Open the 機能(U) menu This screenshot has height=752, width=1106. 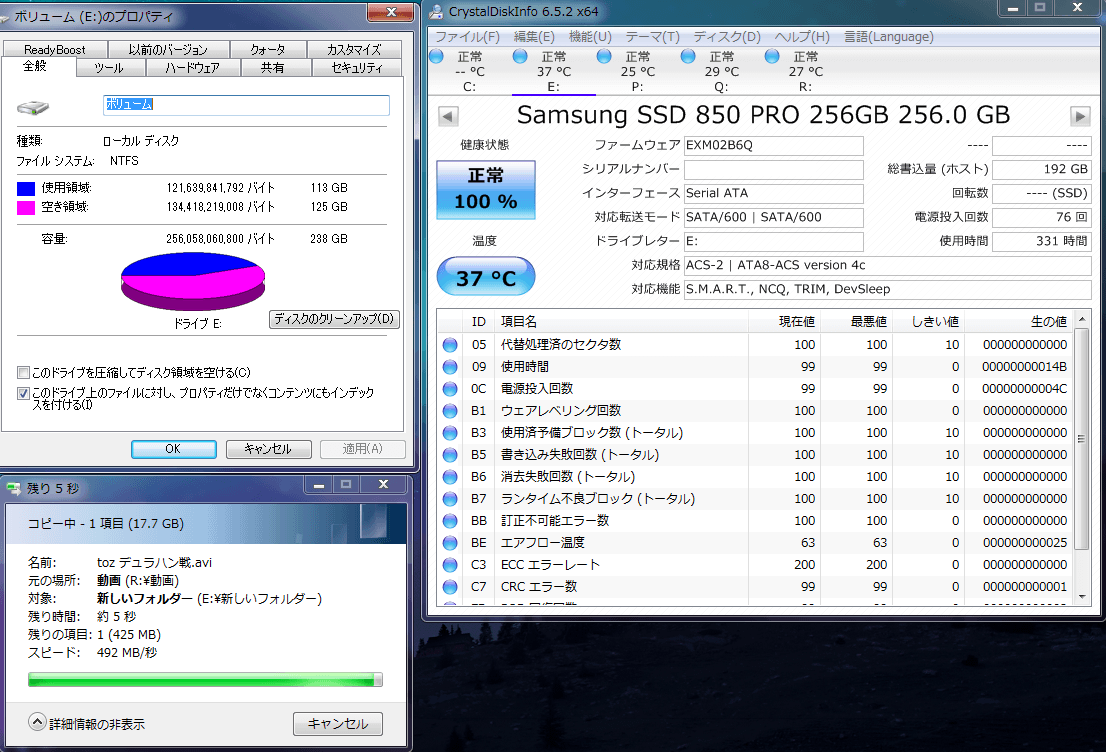coord(590,37)
